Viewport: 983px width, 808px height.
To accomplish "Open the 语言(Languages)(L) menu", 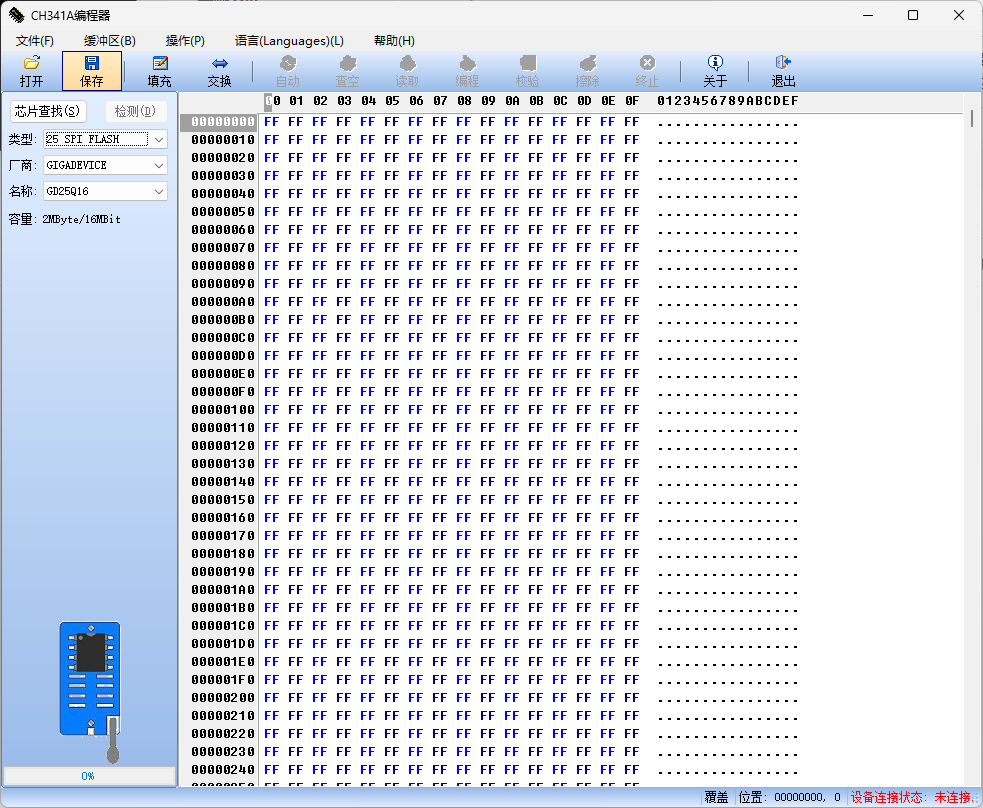I will 289,41.
